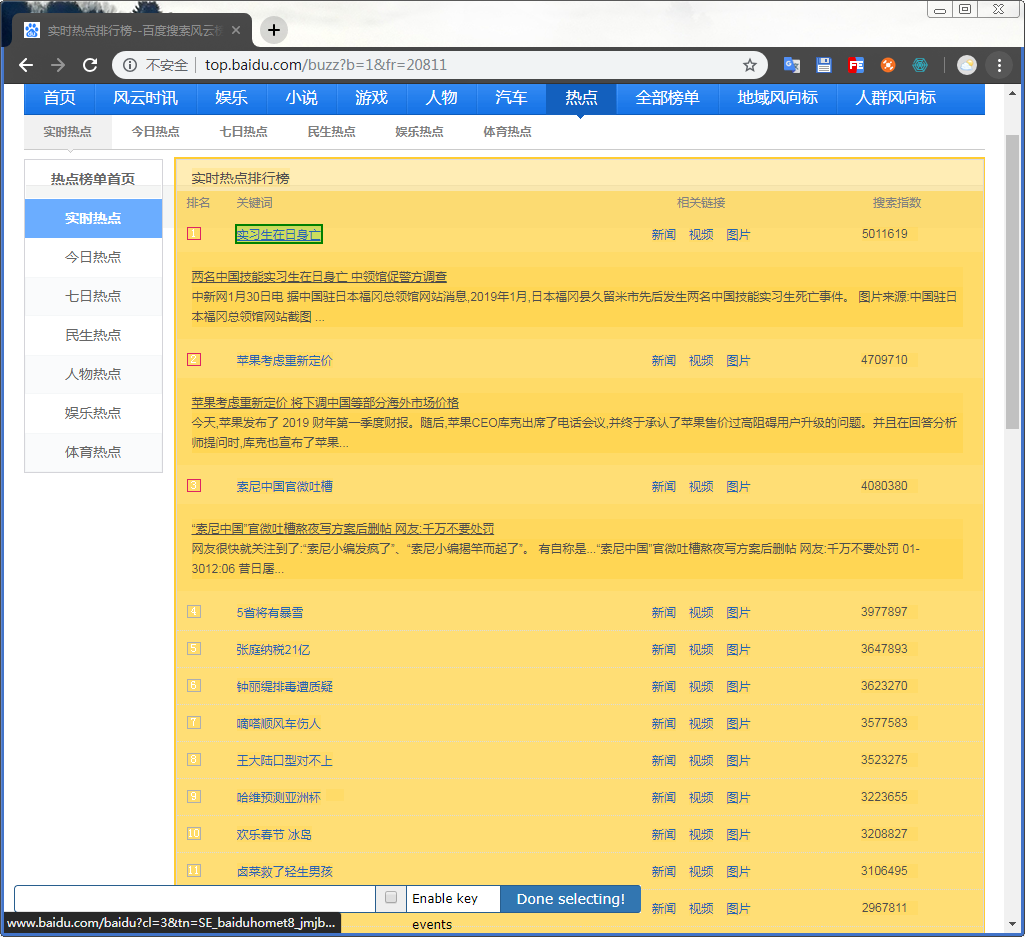Viewport: 1025px width, 937px height.
Task: Open the headline 两名中国技能实习生在日身亡 中领馆促警方调查
Action: coord(319,277)
